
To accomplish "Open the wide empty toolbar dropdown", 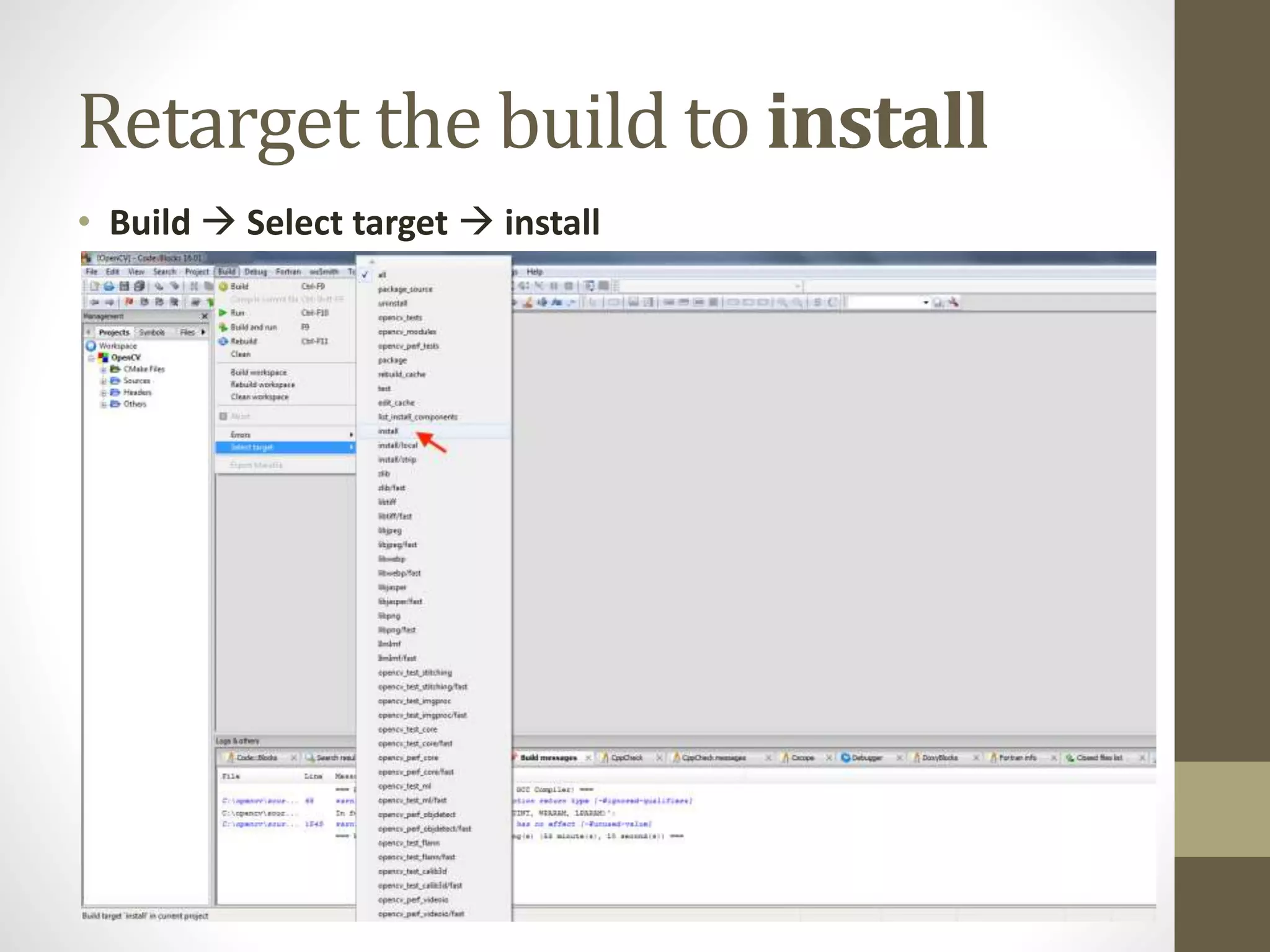I will pos(797,286).
